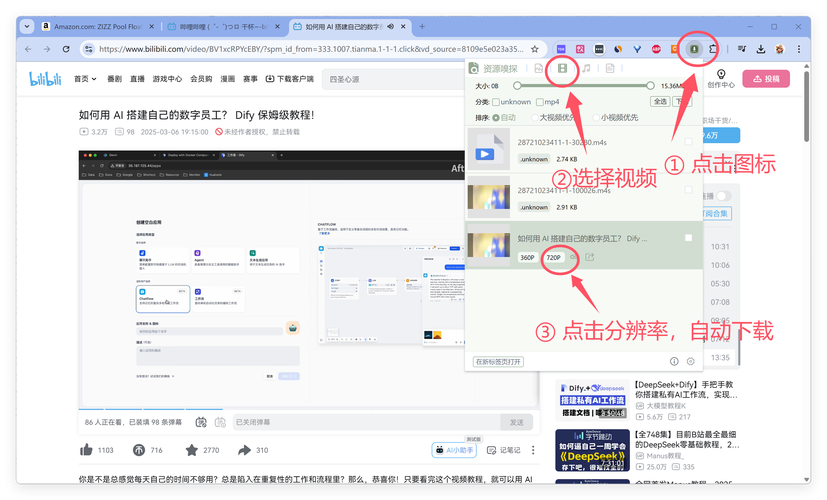Click the resource sniffer extension icon
This screenshot has width=827, height=500.
(x=694, y=48)
